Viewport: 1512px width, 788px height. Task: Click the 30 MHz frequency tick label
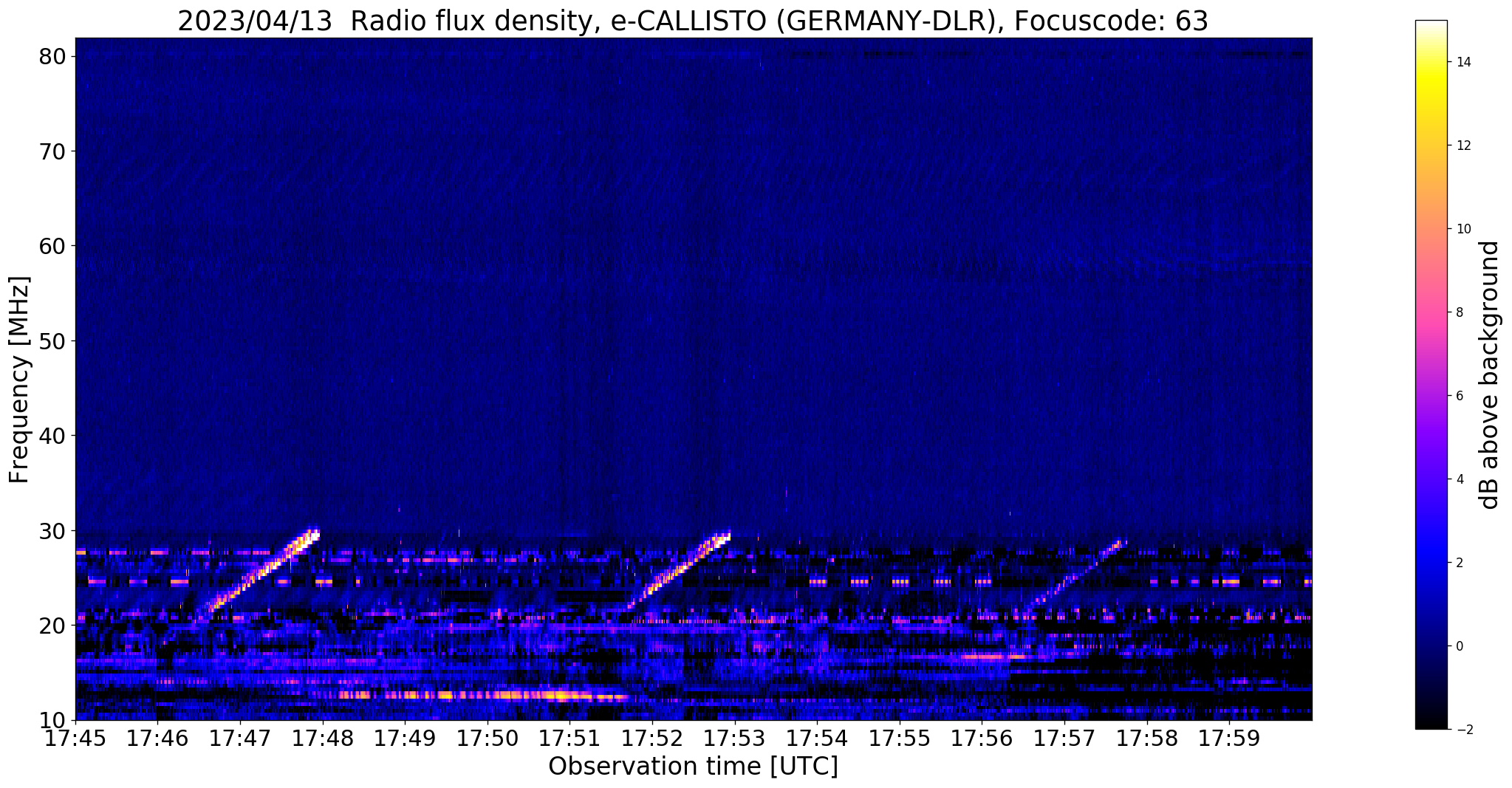52,531
